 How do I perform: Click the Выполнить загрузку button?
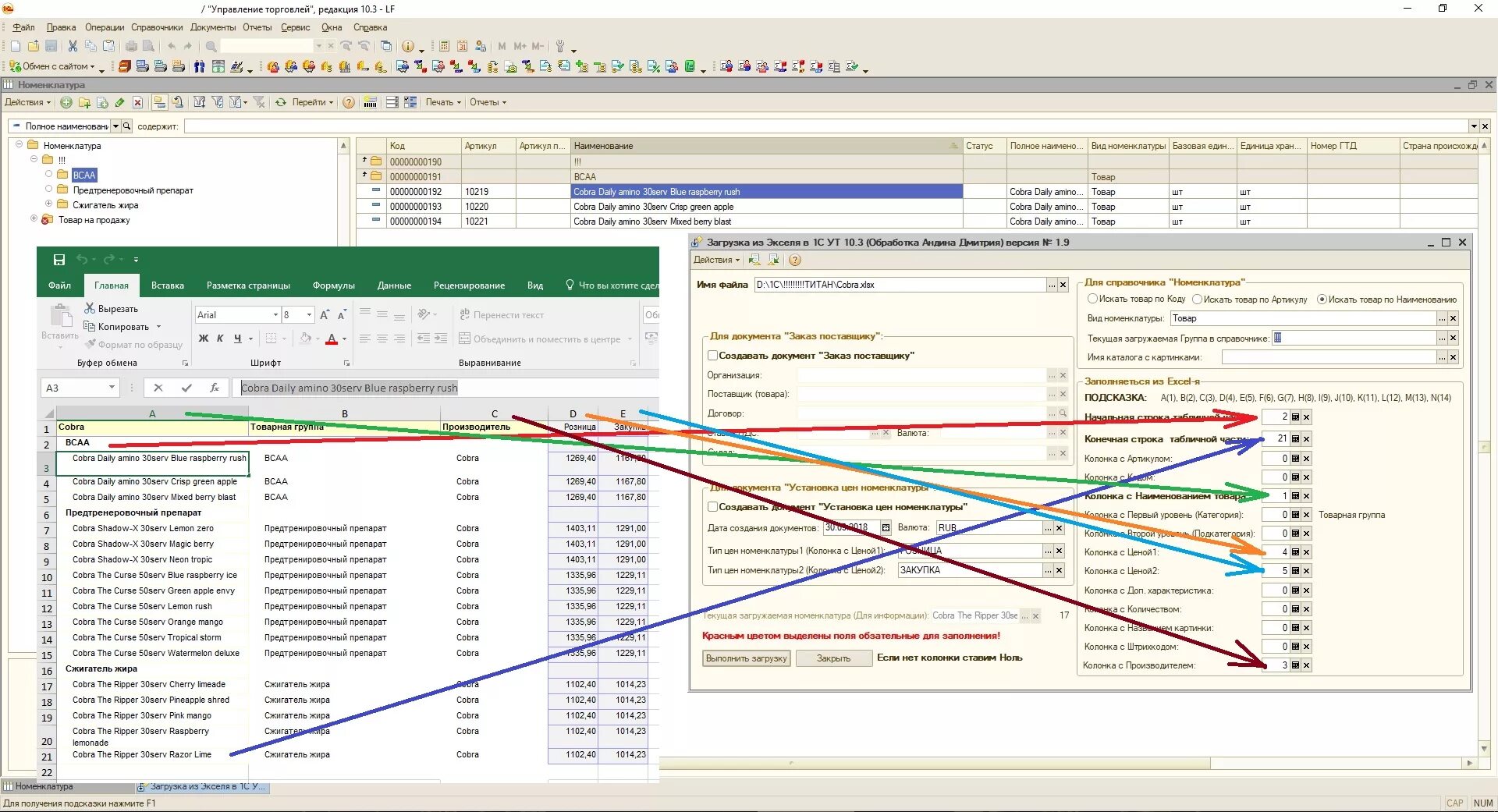pos(747,658)
